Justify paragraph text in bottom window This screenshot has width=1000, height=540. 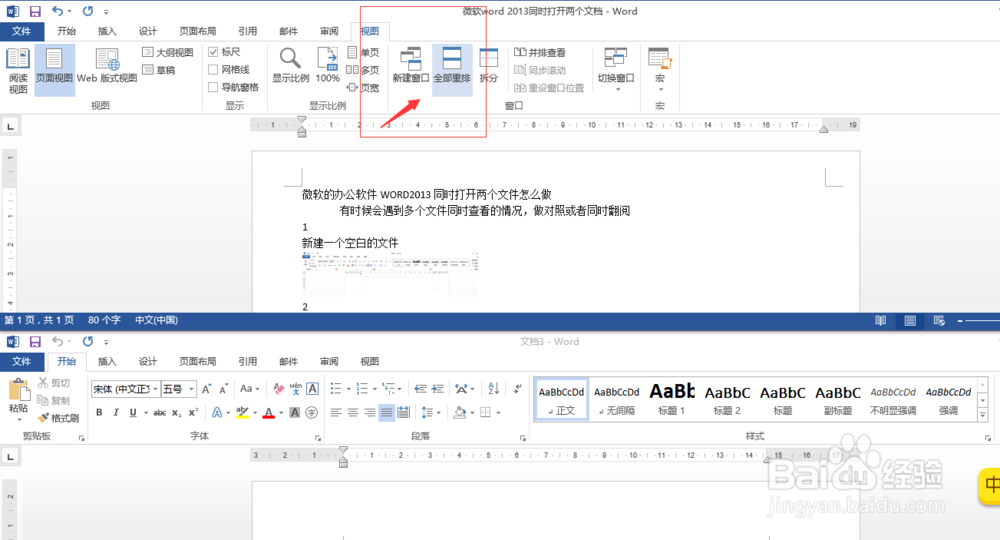[386, 412]
